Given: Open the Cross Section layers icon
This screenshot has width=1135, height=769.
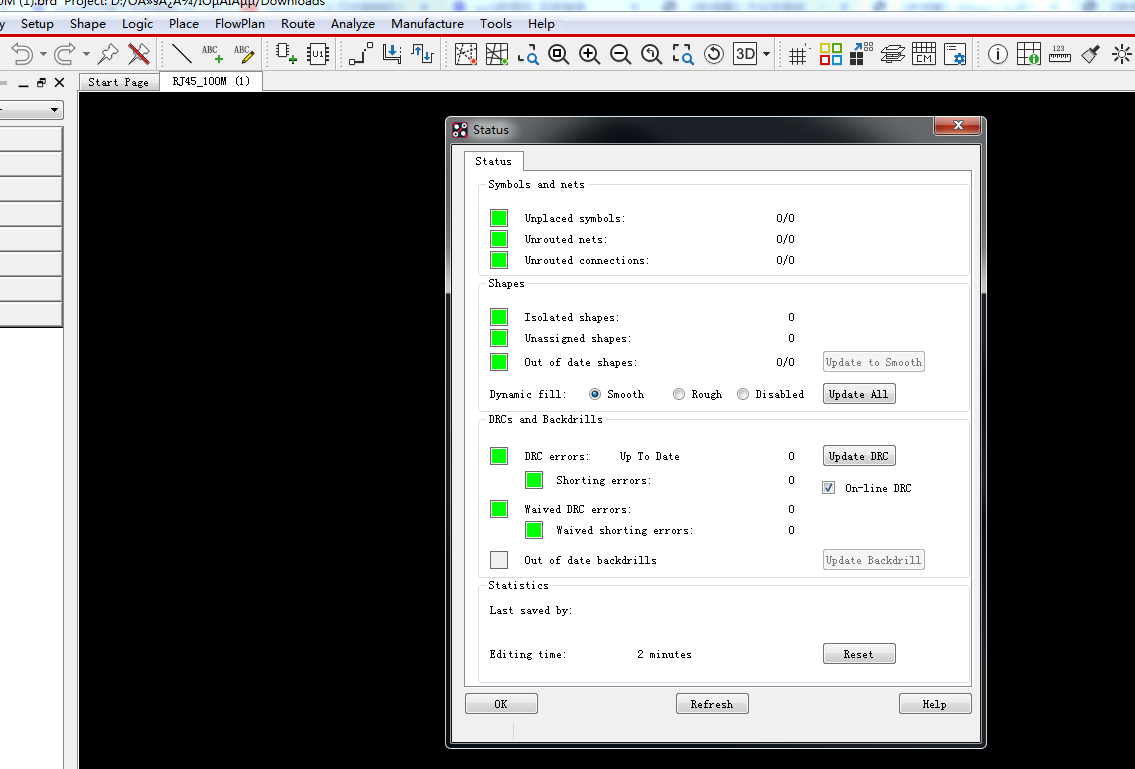Looking at the screenshot, I should [x=893, y=54].
